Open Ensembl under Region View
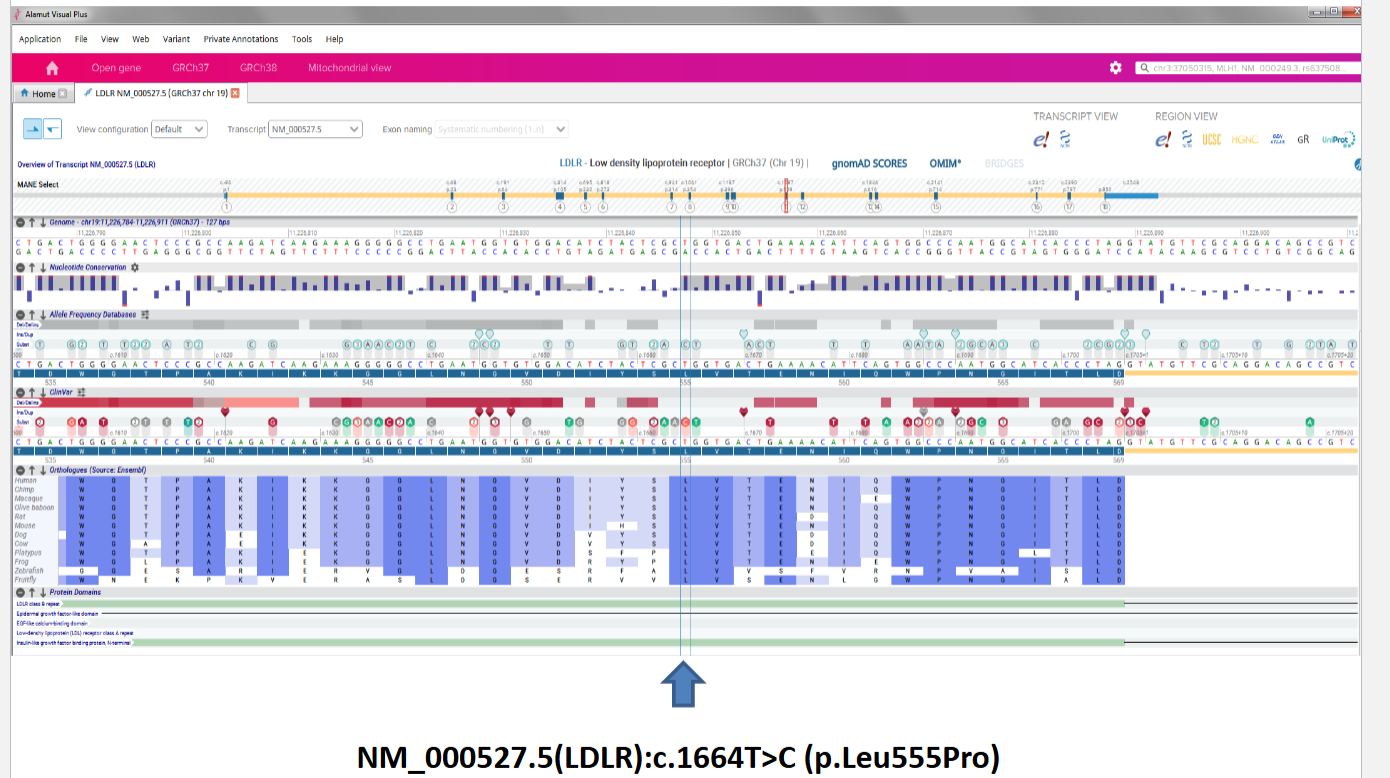The height and width of the screenshot is (778, 1390). 1163,140
